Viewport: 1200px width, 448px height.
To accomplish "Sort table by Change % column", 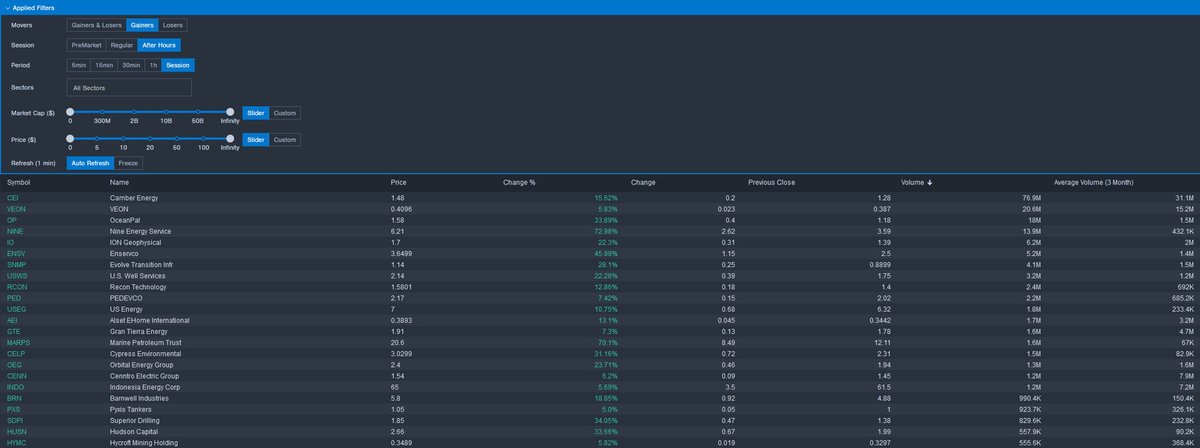I will [519, 183].
